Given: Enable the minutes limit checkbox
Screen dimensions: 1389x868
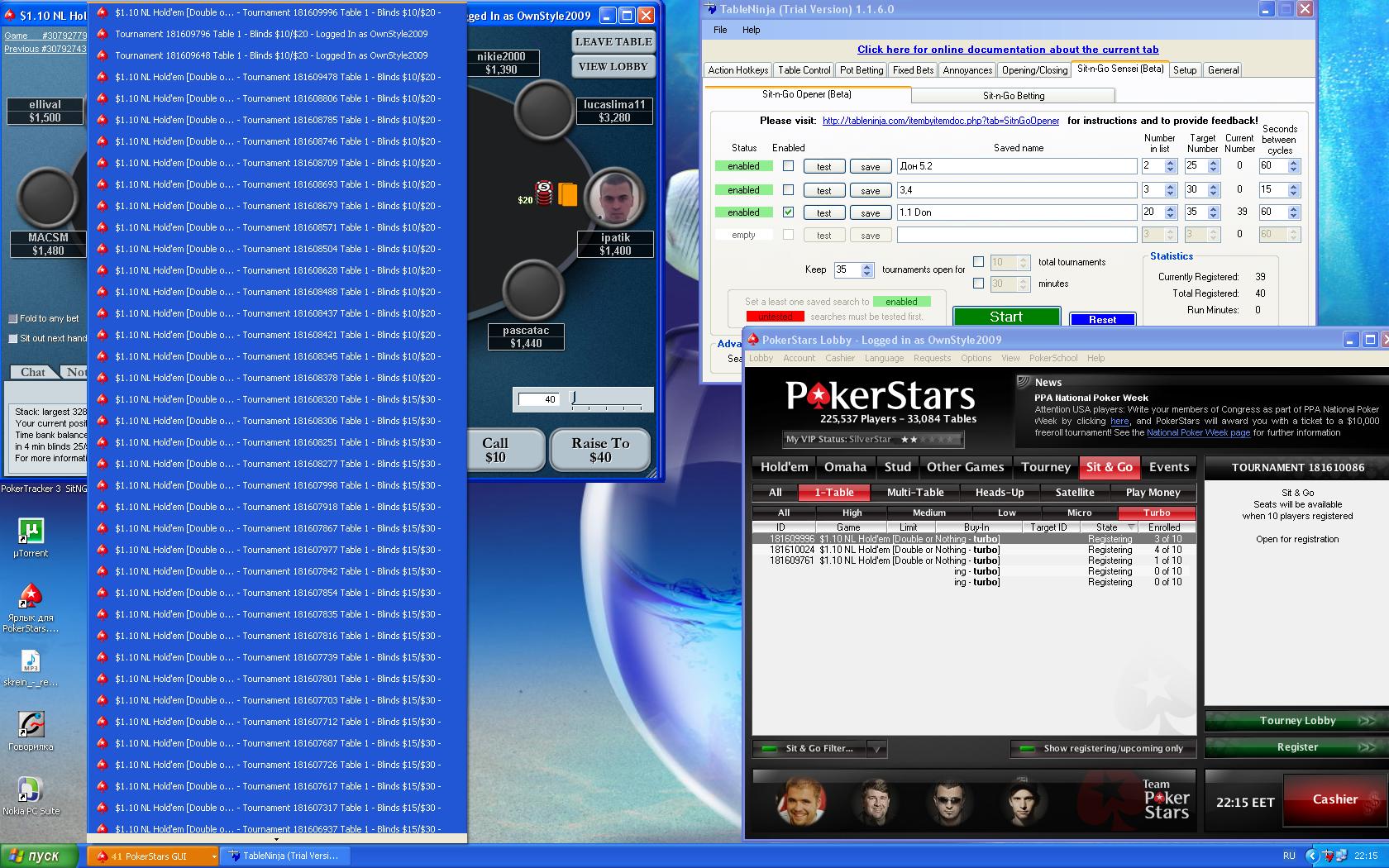Looking at the screenshot, I should pos(978,283).
